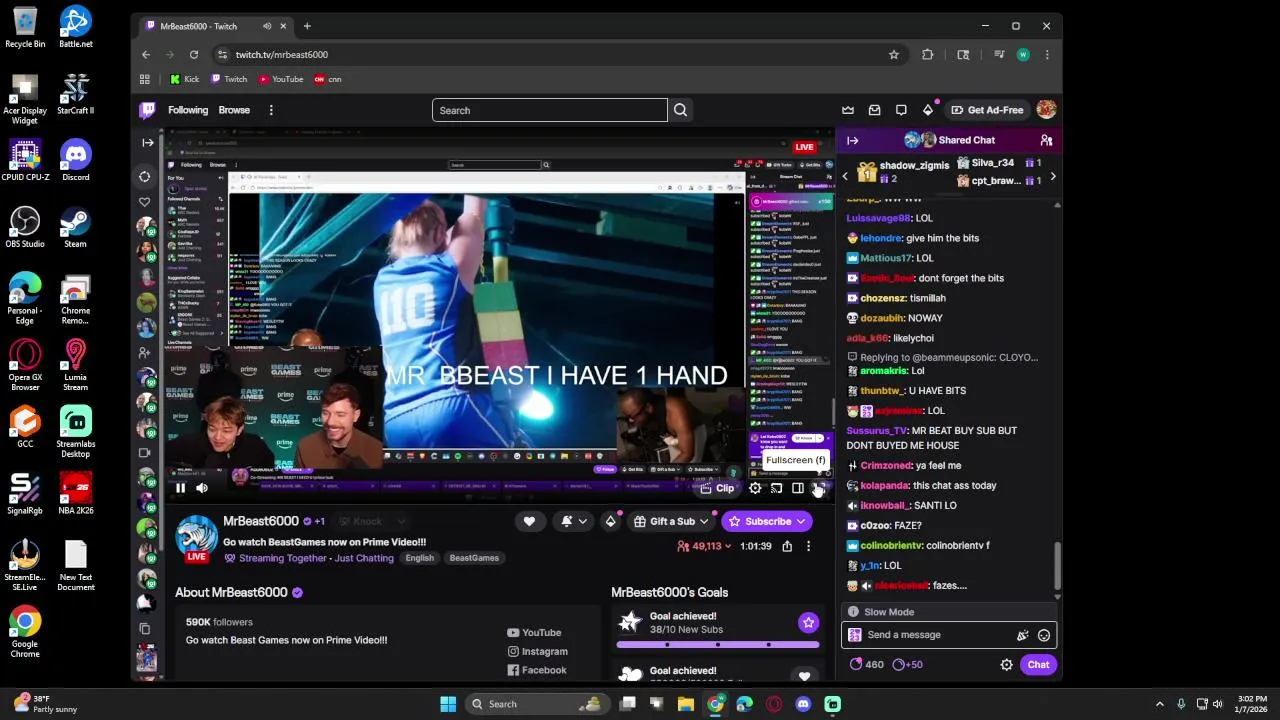Click the search magnifier button
The height and width of the screenshot is (720, 1280).
pyautogui.click(x=680, y=110)
